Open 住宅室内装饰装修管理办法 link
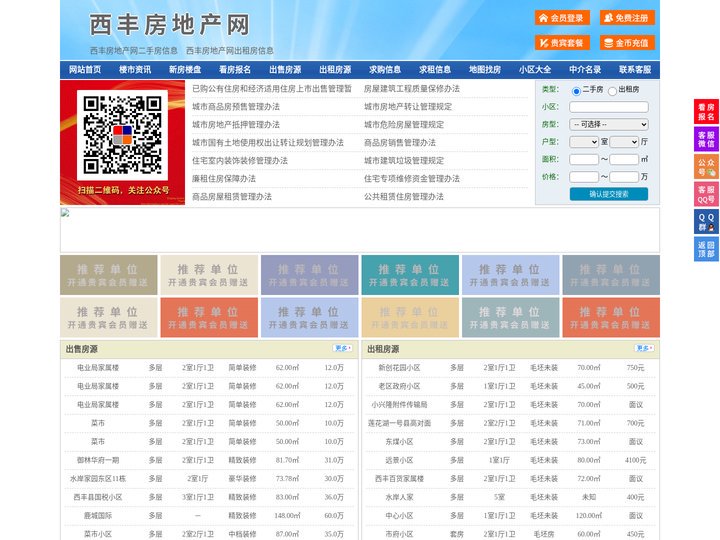The height and width of the screenshot is (540, 720). 240,161
